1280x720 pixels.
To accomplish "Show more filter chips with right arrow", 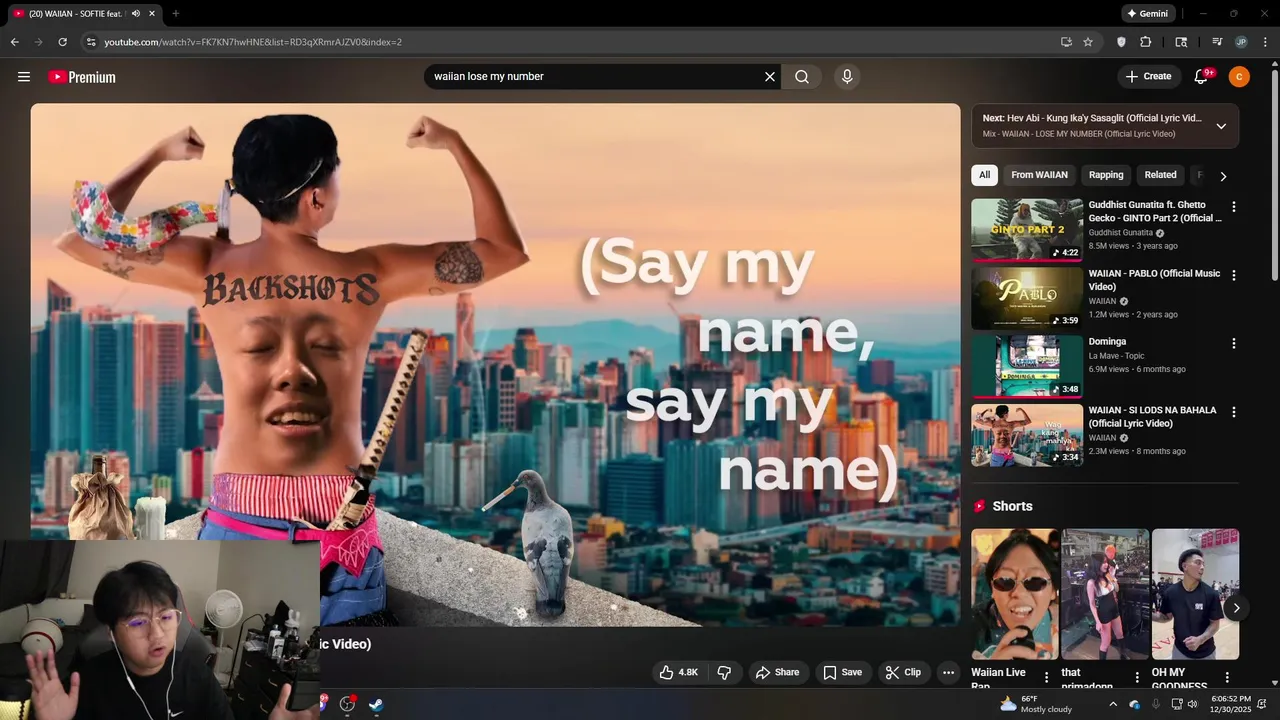I will click(x=1223, y=176).
